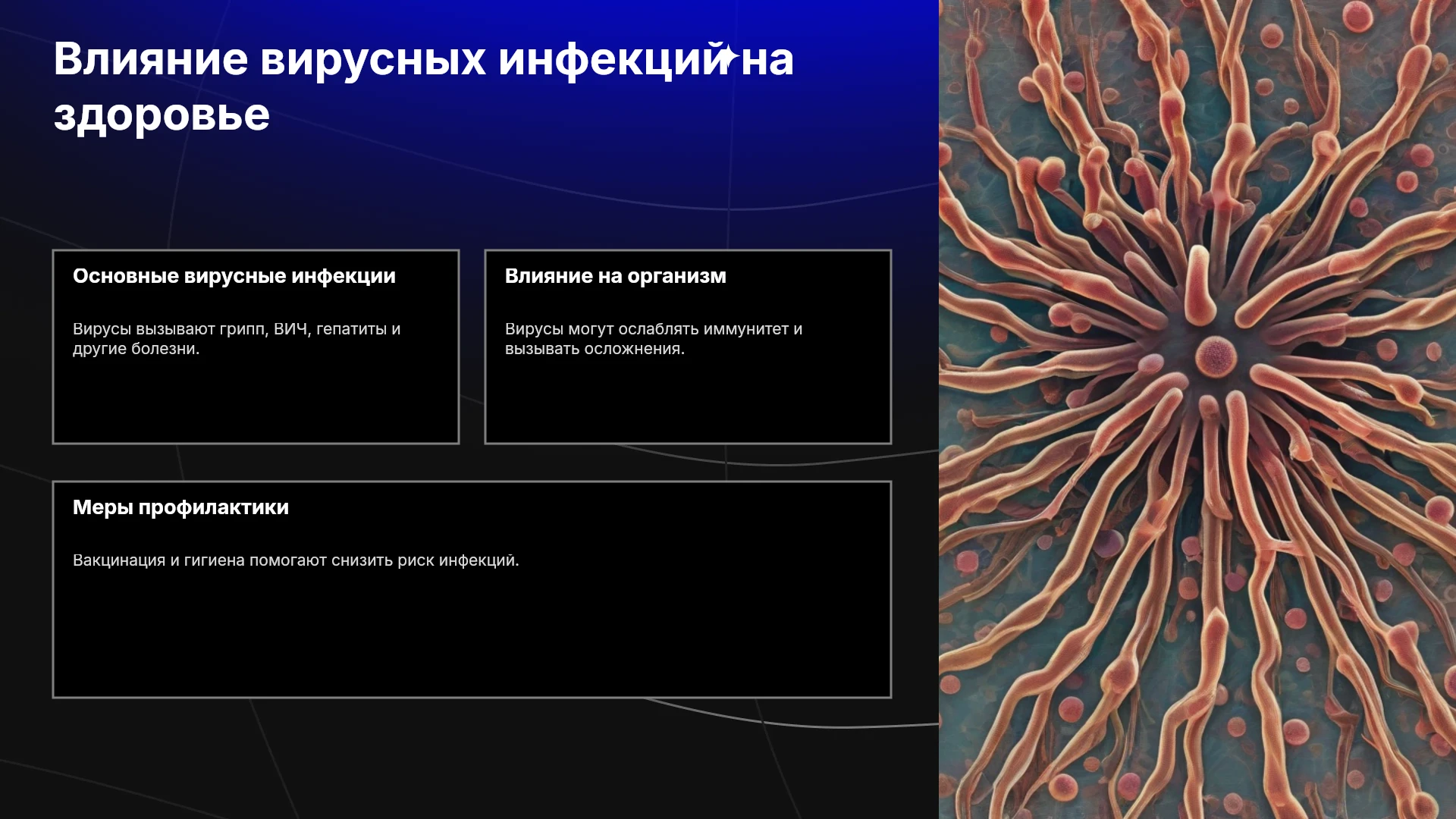Click the round nucleus in the virus image

click(x=1216, y=356)
